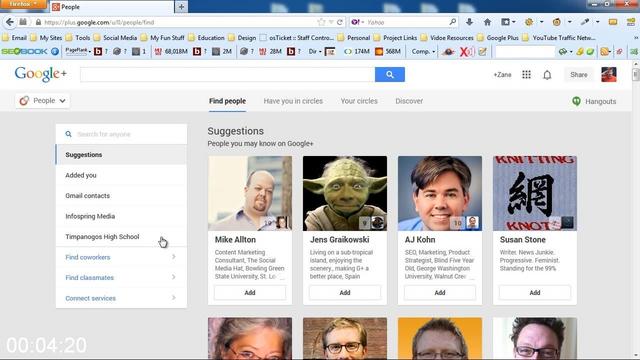The image size is (640, 360).
Task: Select Suggestions in the sidebar
Action: pos(121,155)
